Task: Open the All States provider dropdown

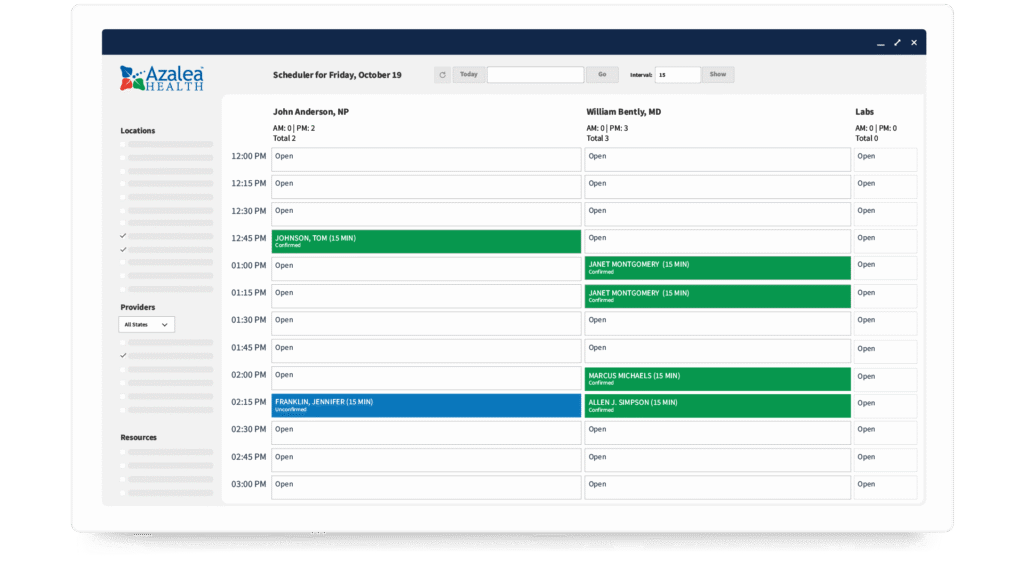Action: tap(146, 324)
